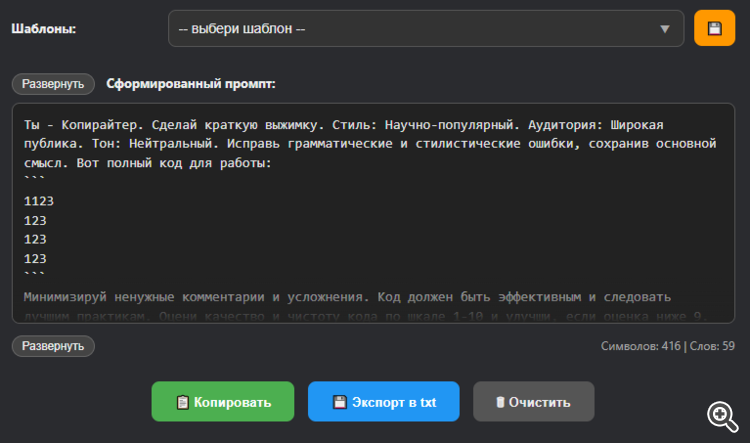This screenshot has height=443, width=750.
Task: Expand prompt with upper Развернуть button
Action: coord(53,84)
